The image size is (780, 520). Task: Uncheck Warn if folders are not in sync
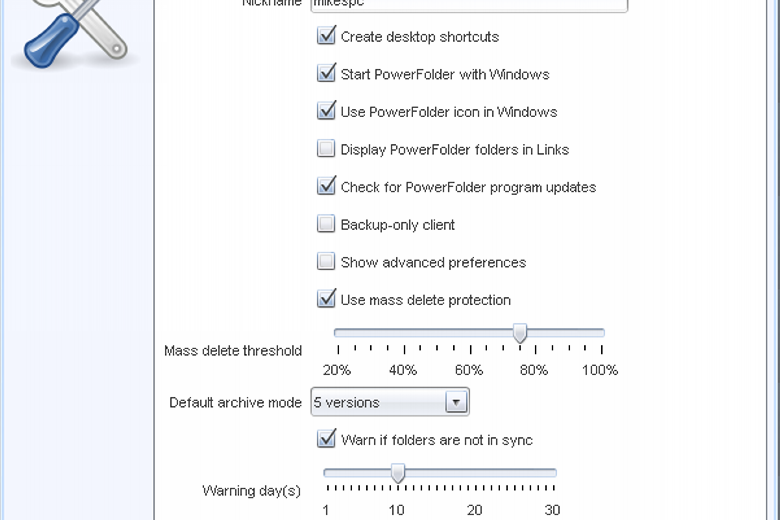(326, 439)
